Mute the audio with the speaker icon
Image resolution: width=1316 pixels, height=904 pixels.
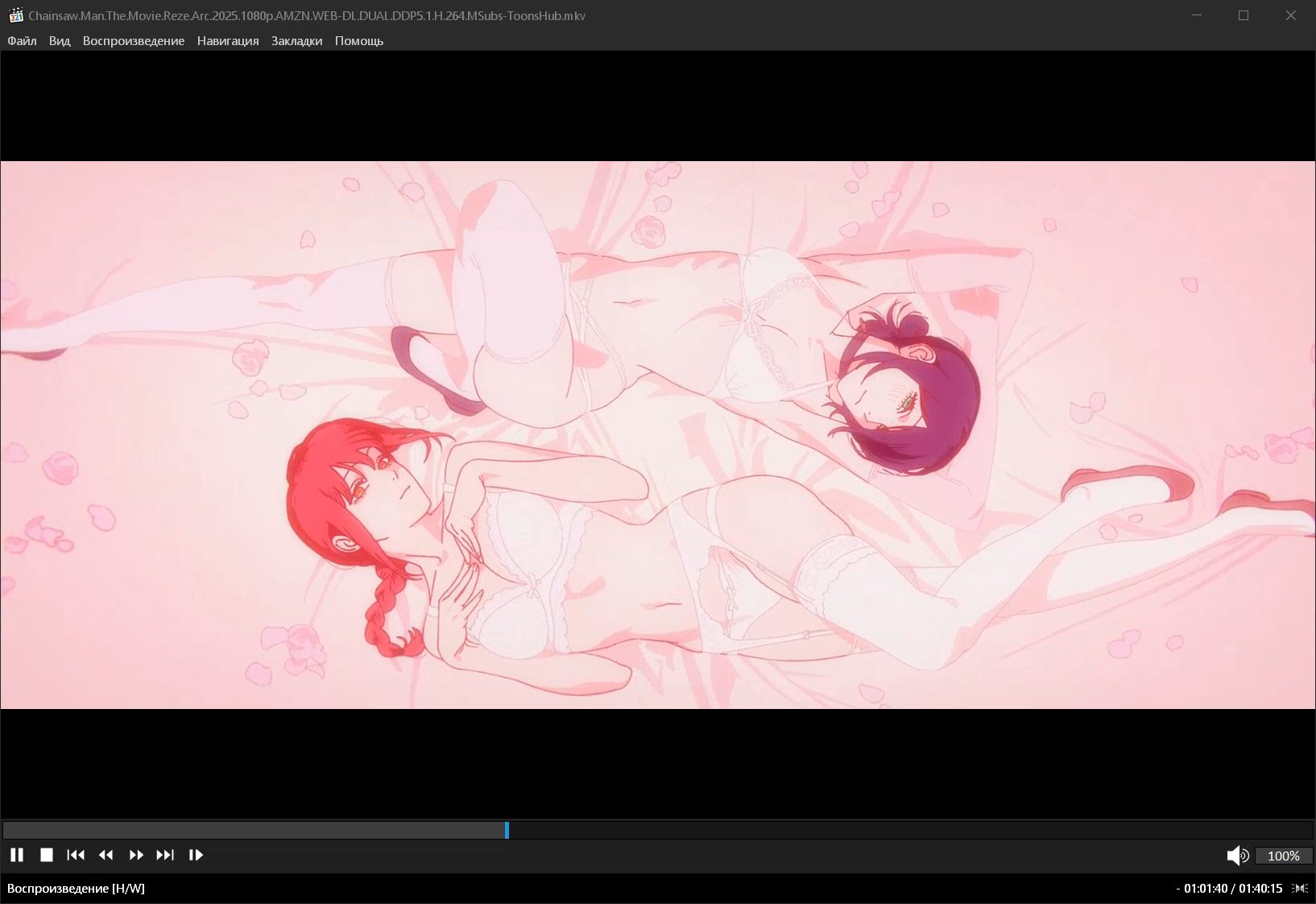(x=1237, y=856)
